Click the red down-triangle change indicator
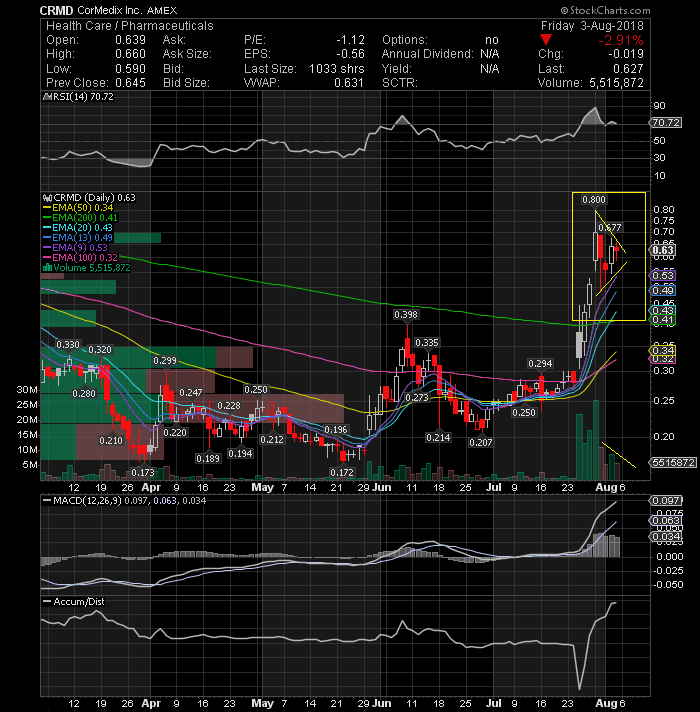 [x=546, y=40]
